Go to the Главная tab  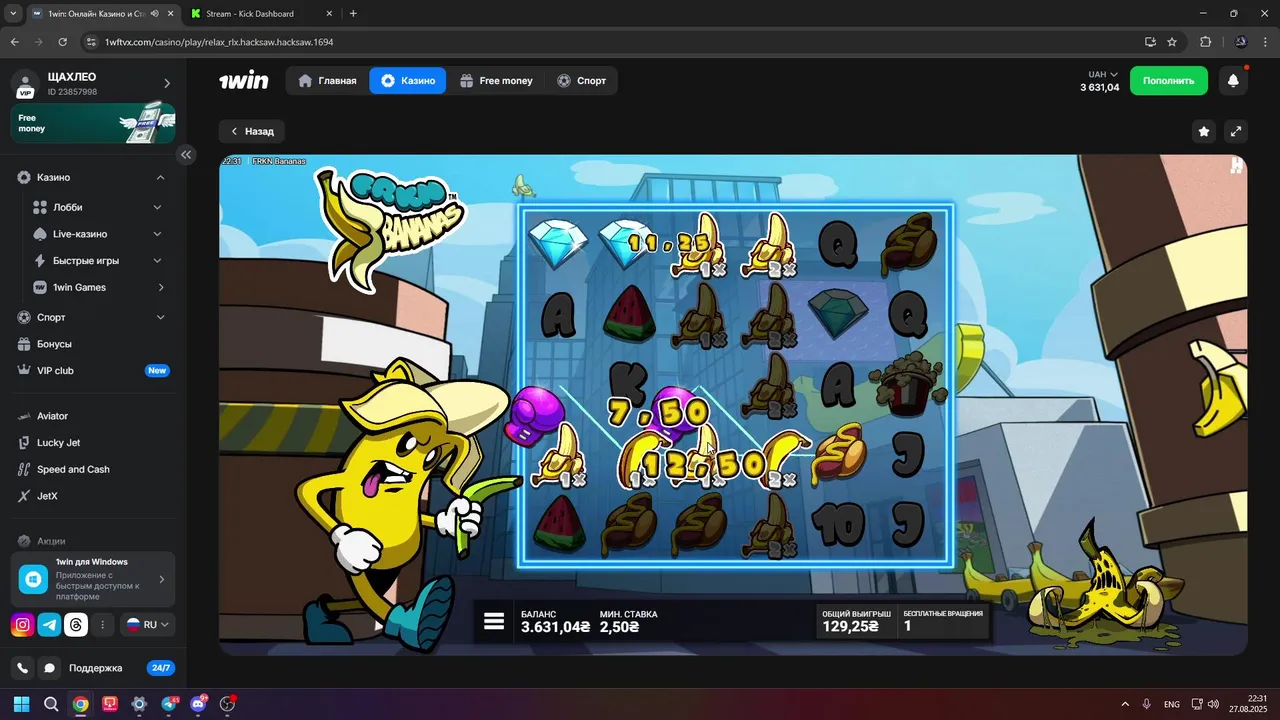click(x=327, y=81)
